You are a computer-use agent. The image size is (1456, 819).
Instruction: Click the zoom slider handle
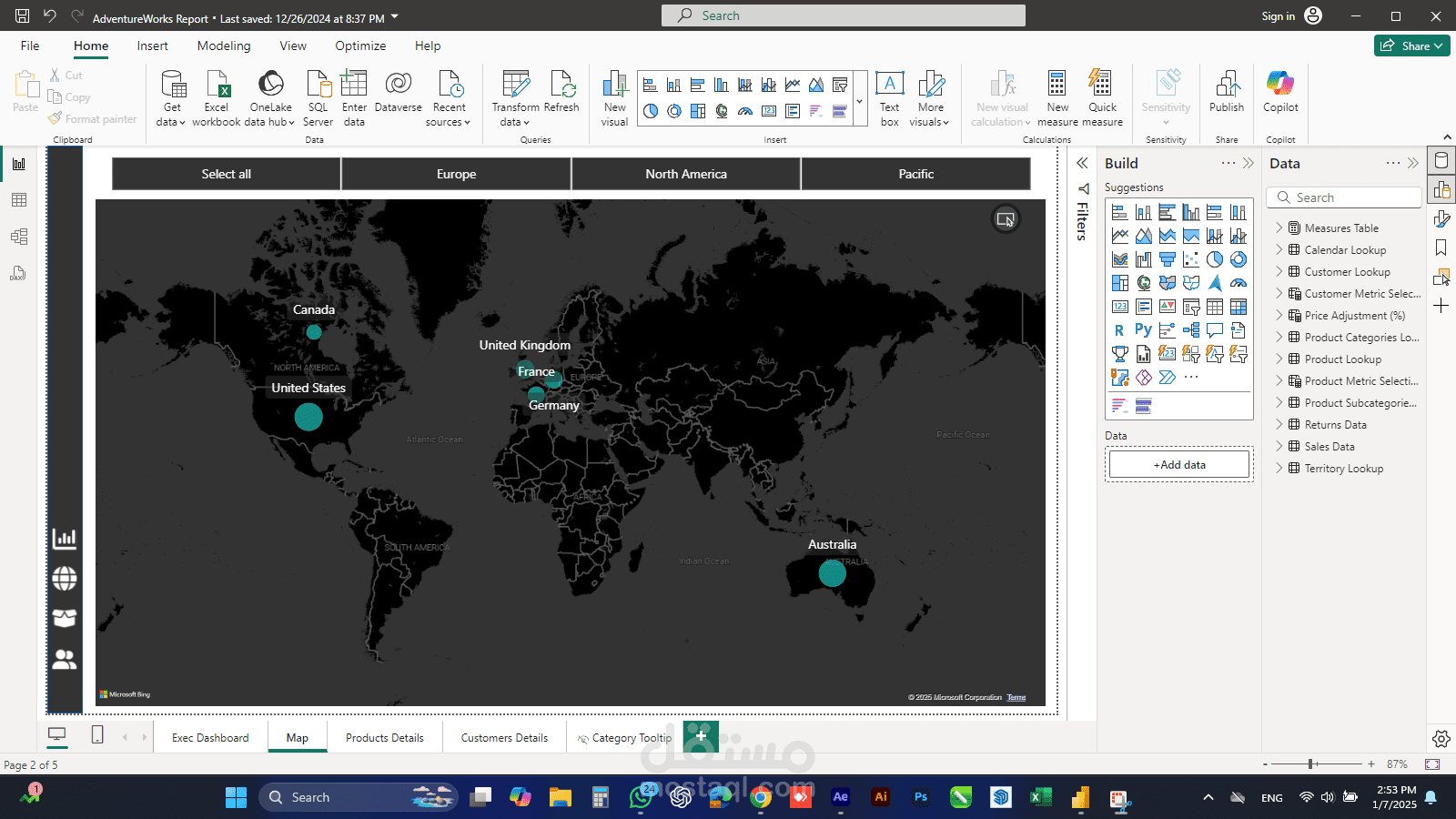pyautogui.click(x=1310, y=764)
